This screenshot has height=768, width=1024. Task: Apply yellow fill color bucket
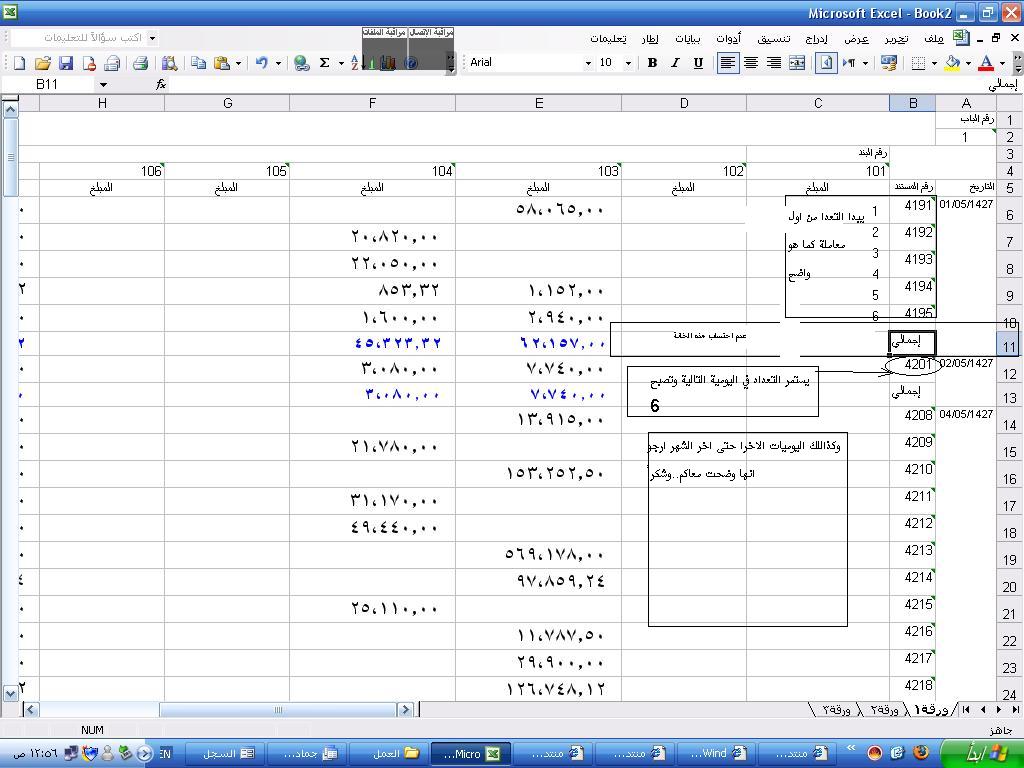coord(953,63)
